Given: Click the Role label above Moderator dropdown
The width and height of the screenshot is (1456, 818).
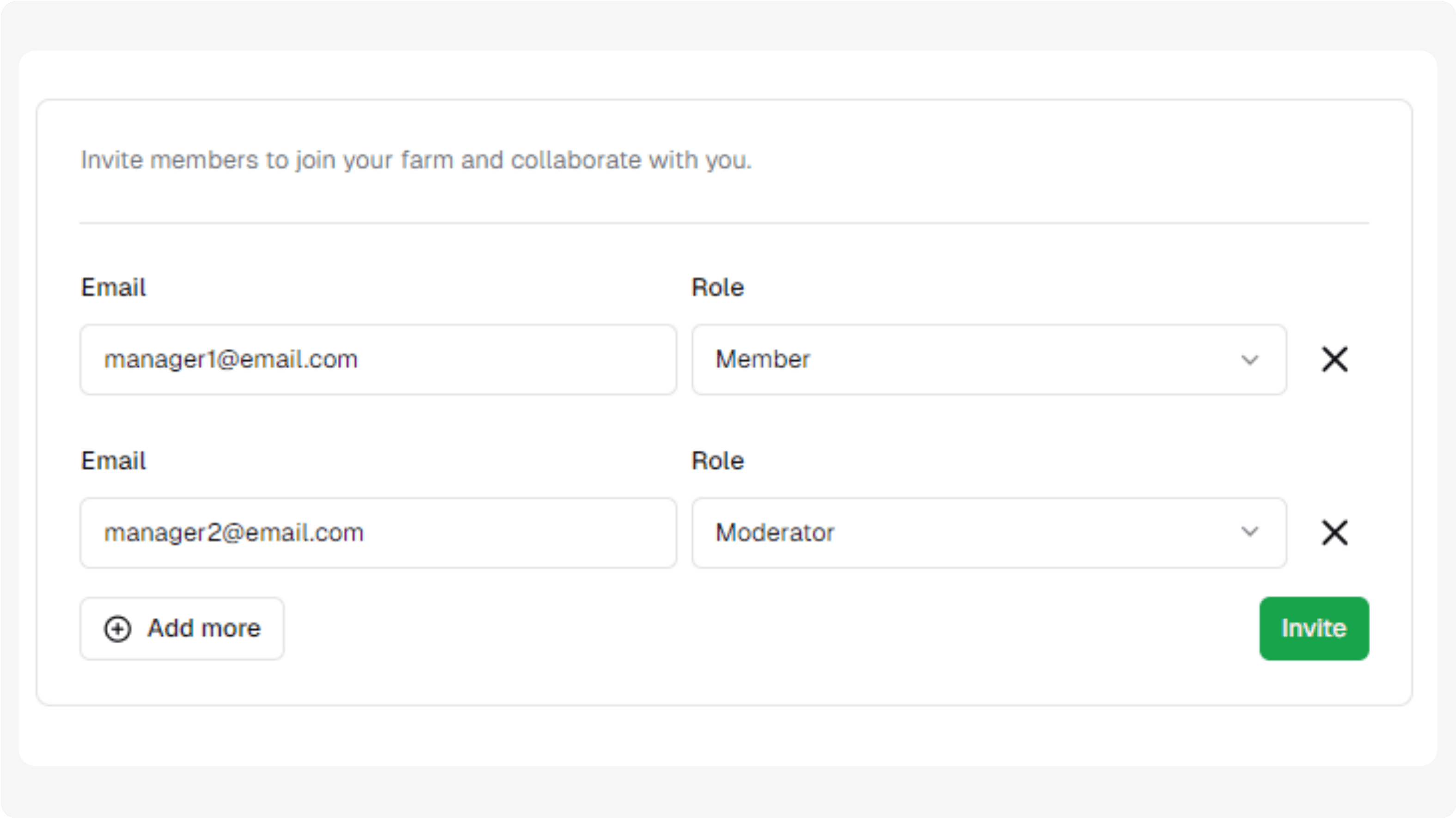Looking at the screenshot, I should point(718,461).
